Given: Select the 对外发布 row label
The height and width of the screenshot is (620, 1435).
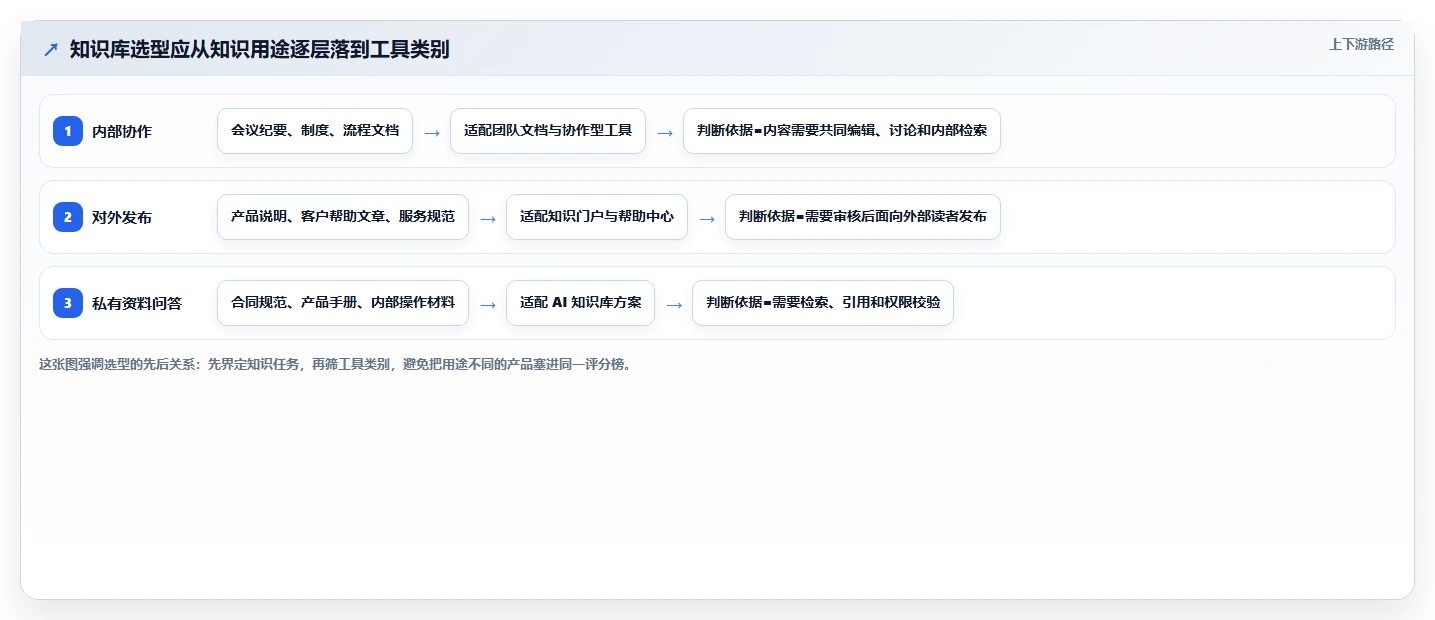Looking at the screenshot, I should pos(122,217).
